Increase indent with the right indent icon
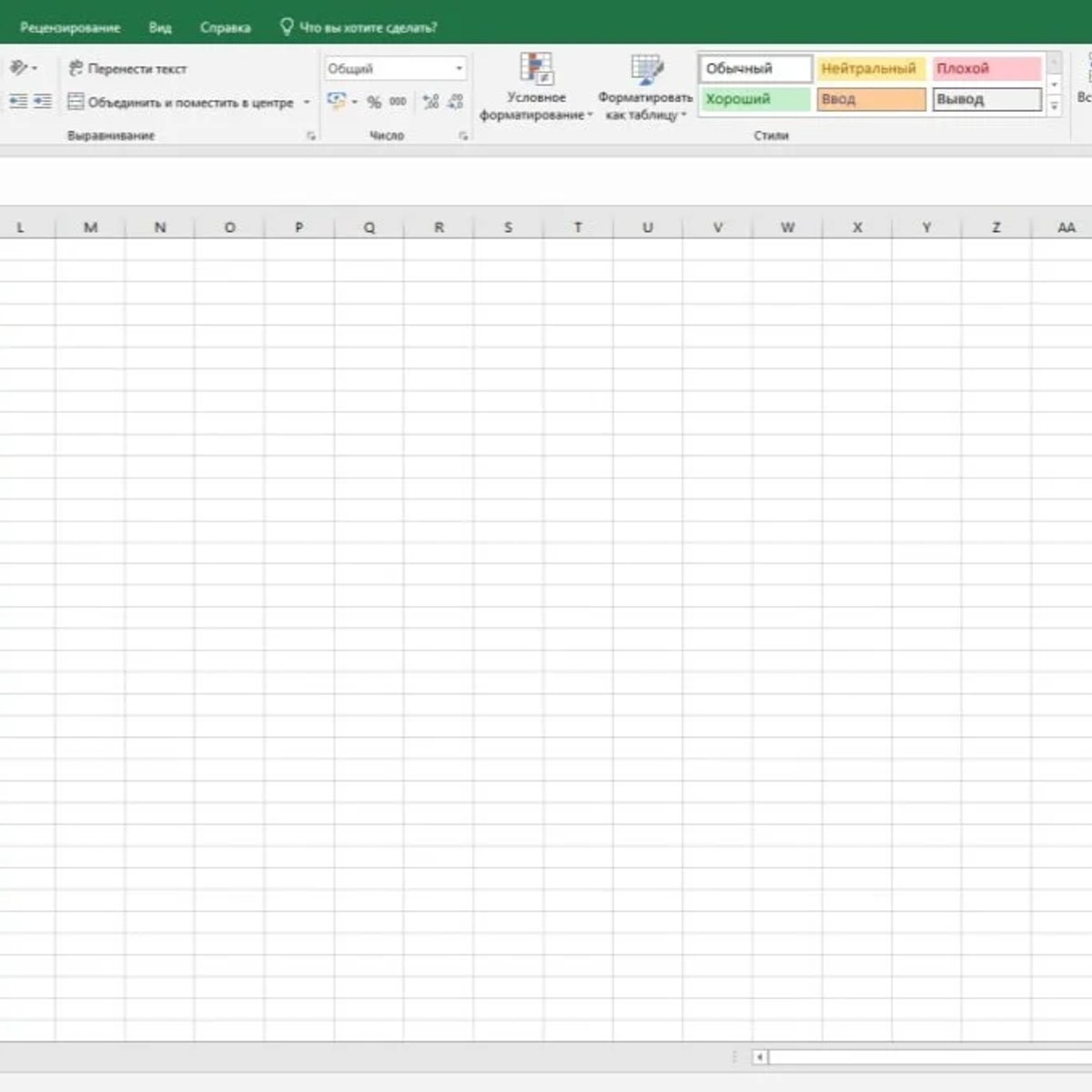 (x=42, y=102)
